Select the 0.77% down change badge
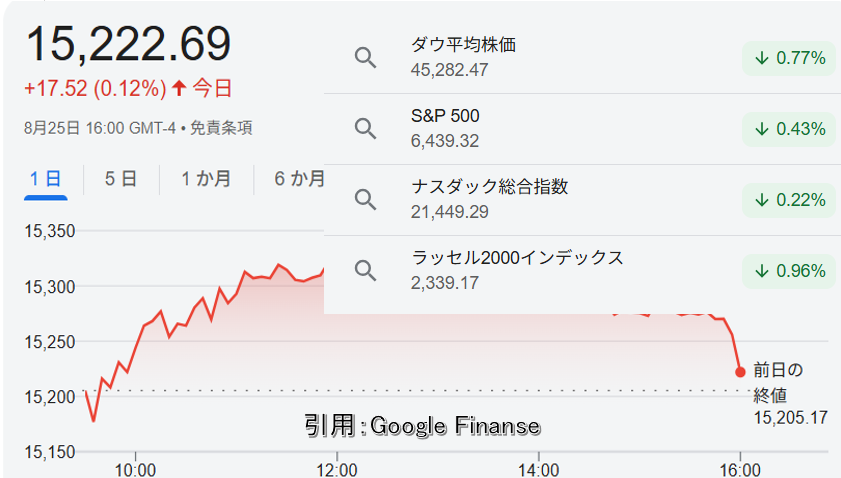Screen dimensions: 841x478 [789, 58]
